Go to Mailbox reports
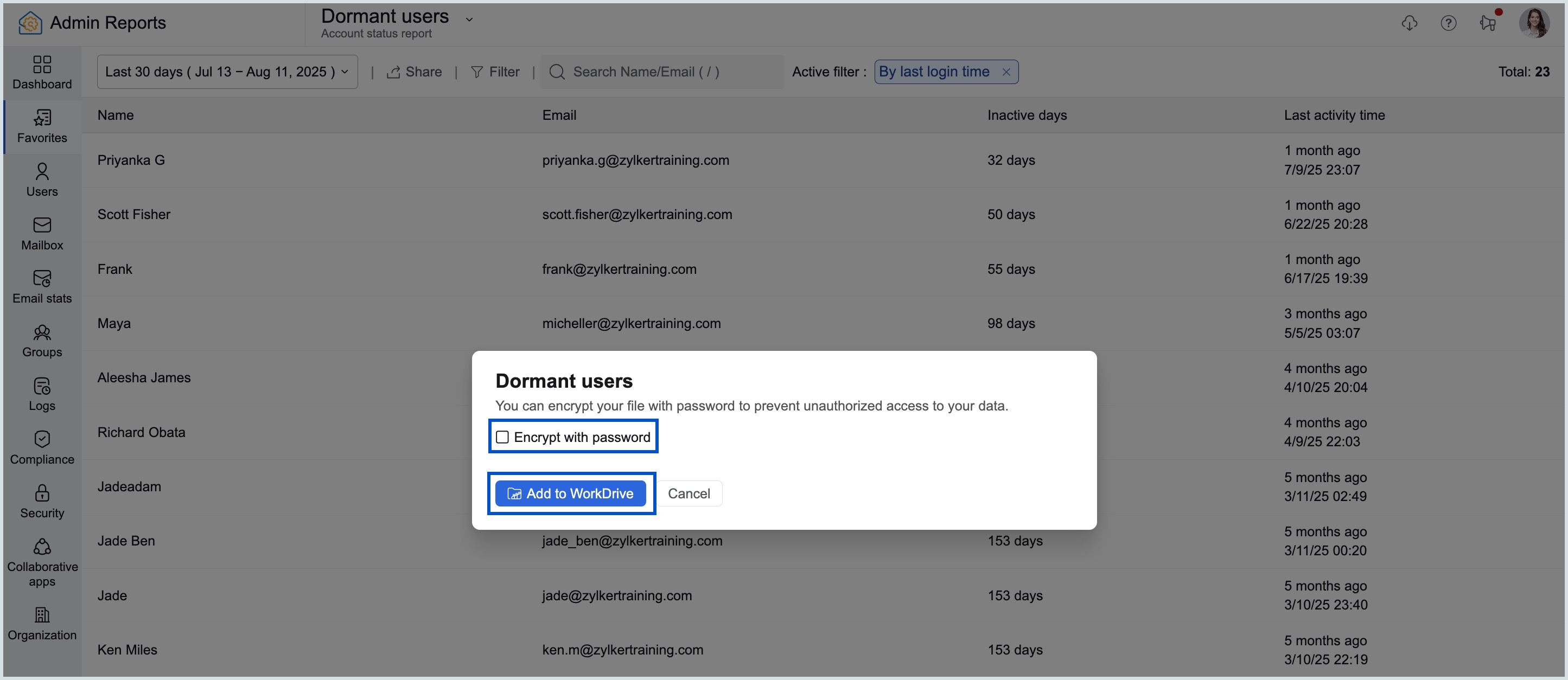Image resolution: width=1568 pixels, height=680 pixels. 42,233
